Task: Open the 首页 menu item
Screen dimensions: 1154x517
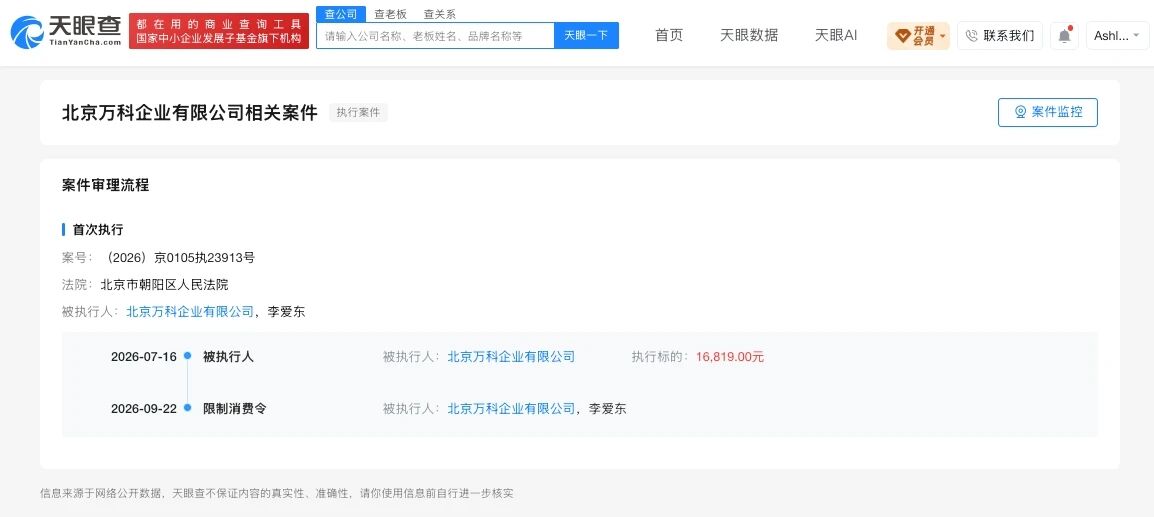Action: click(669, 35)
